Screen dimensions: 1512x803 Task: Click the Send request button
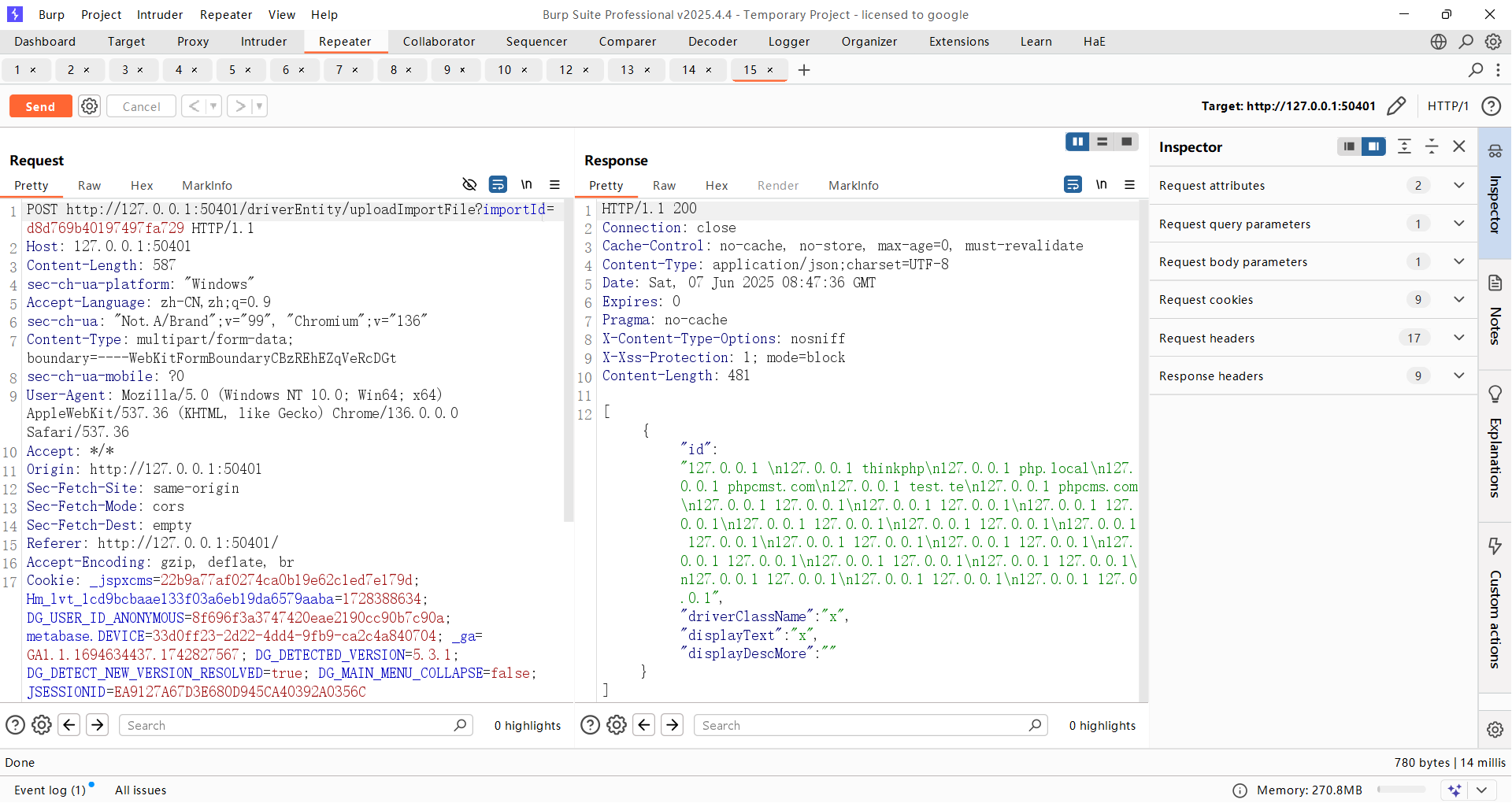[x=40, y=106]
